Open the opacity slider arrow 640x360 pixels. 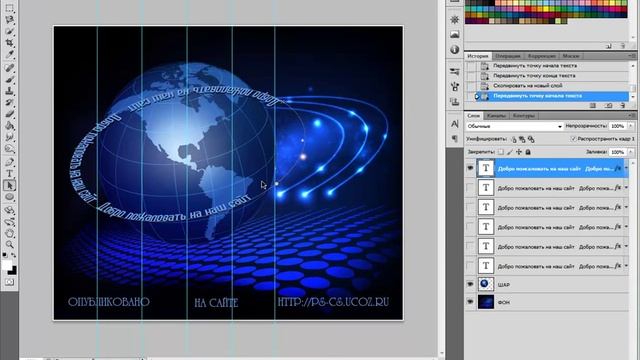coord(631,126)
